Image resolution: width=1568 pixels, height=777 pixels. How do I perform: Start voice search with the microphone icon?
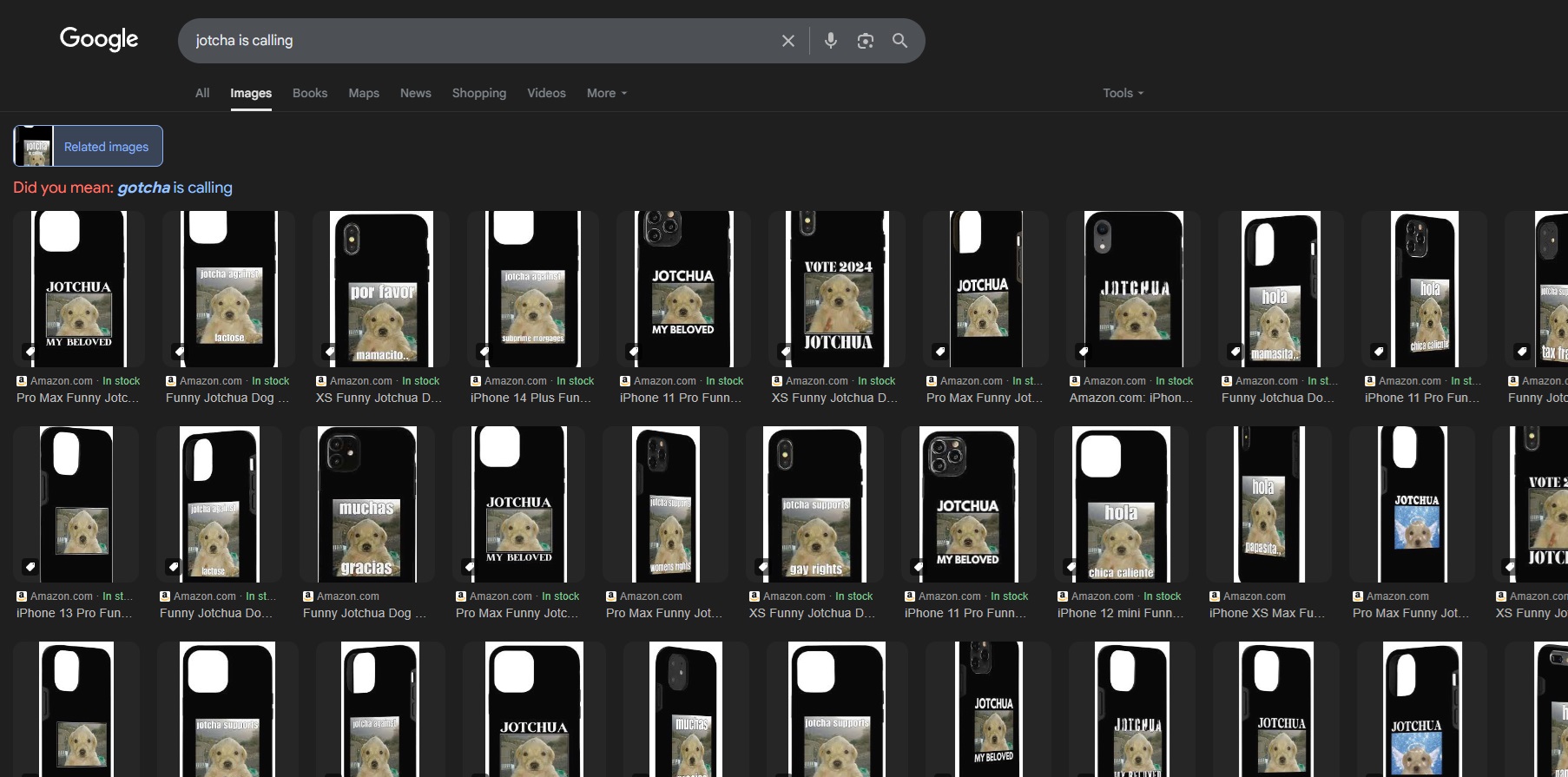pyautogui.click(x=831, y=41)
